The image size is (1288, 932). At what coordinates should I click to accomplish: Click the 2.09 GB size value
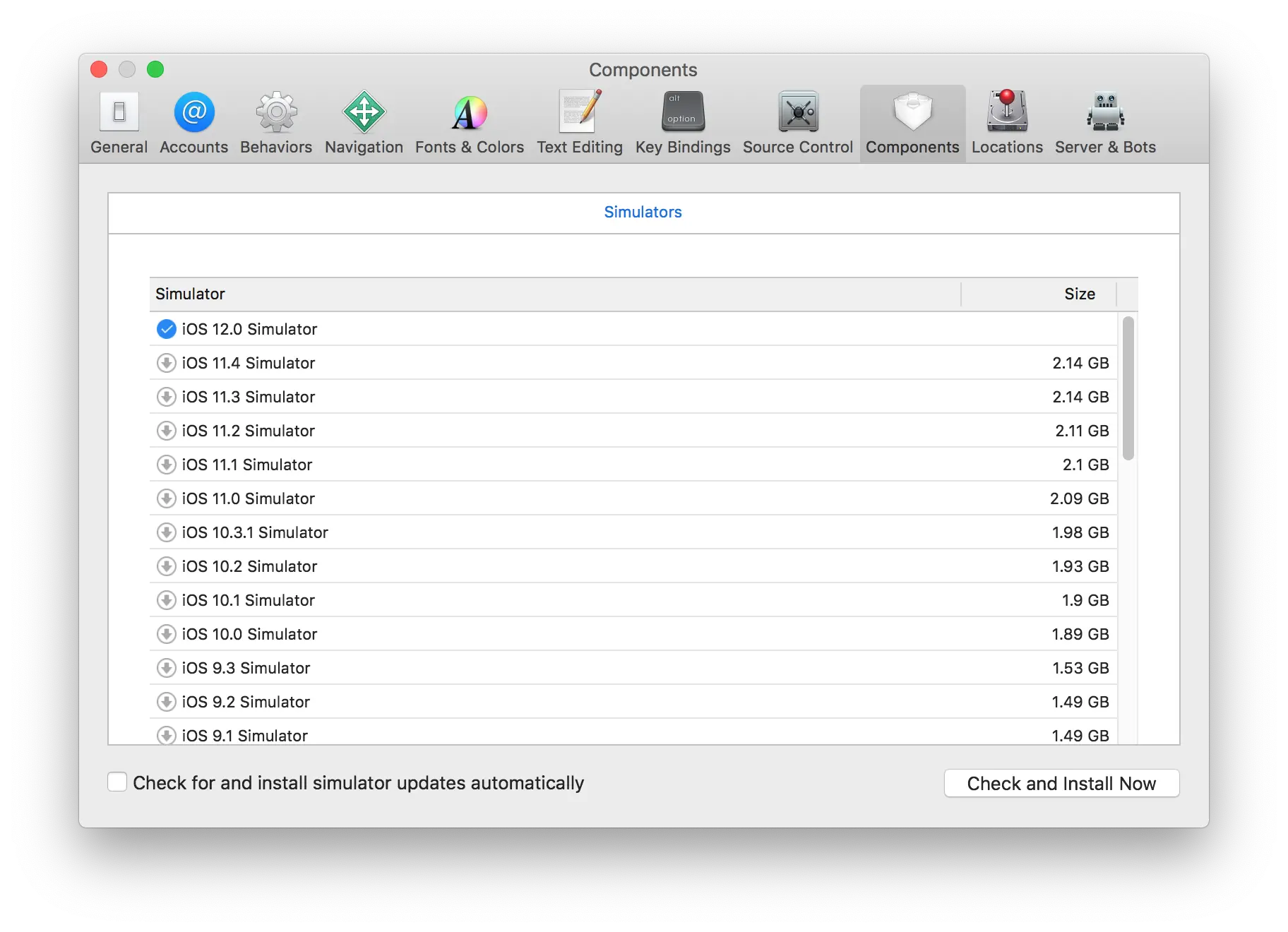[1079, 498]
